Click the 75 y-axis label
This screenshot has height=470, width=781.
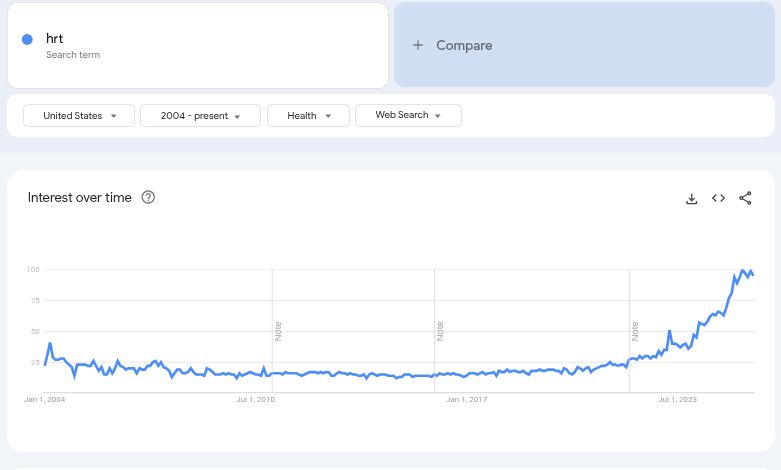(35, 300)
